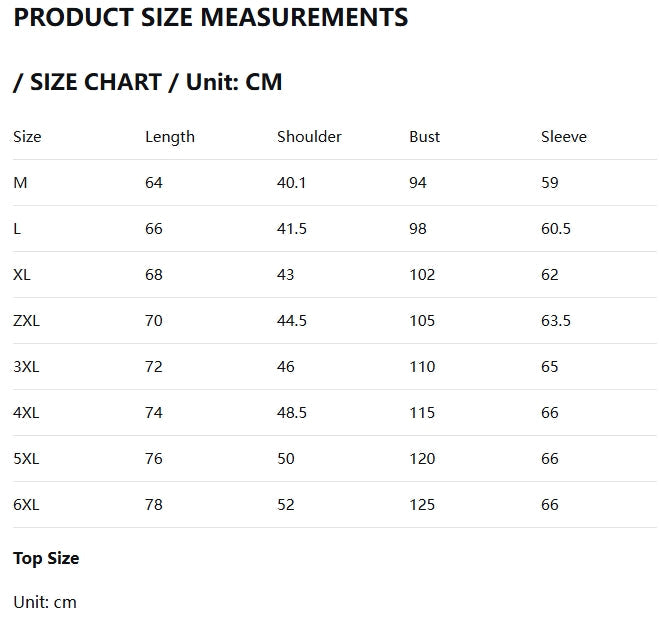Click the Shoulder column header
The height and width of the screenshot is (622, 659).
[309, 137]
